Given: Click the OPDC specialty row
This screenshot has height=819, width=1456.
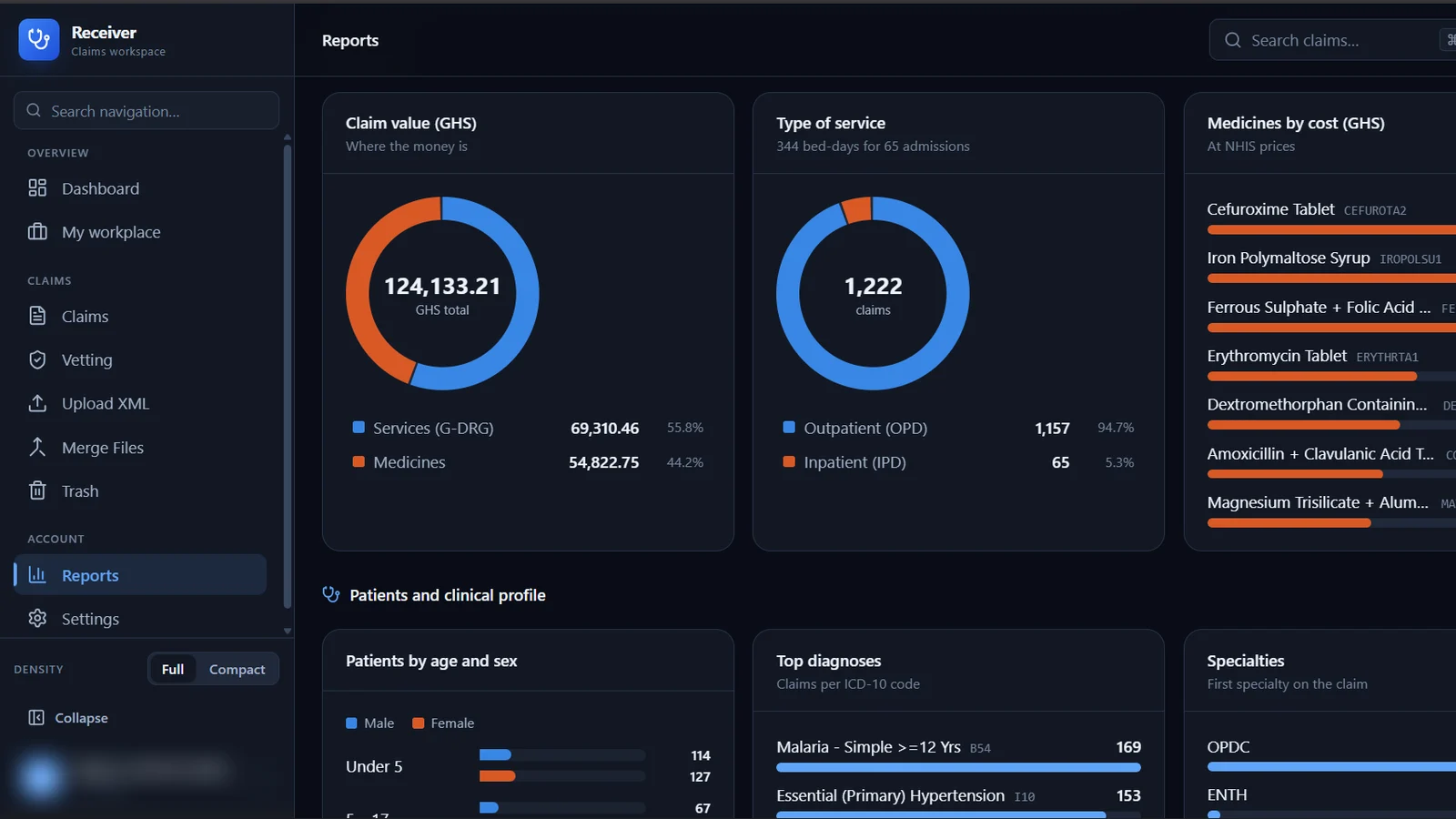Looking at the screenshot, I should tap(1331, 755).
